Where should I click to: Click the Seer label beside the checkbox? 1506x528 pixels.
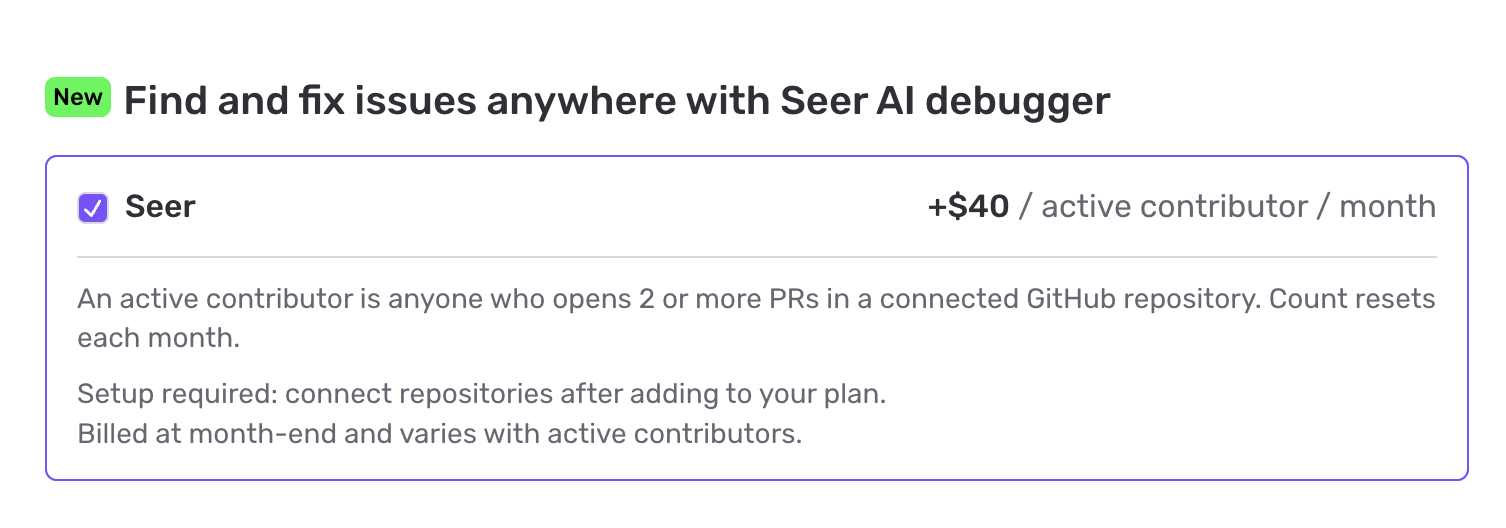point(160,207)
